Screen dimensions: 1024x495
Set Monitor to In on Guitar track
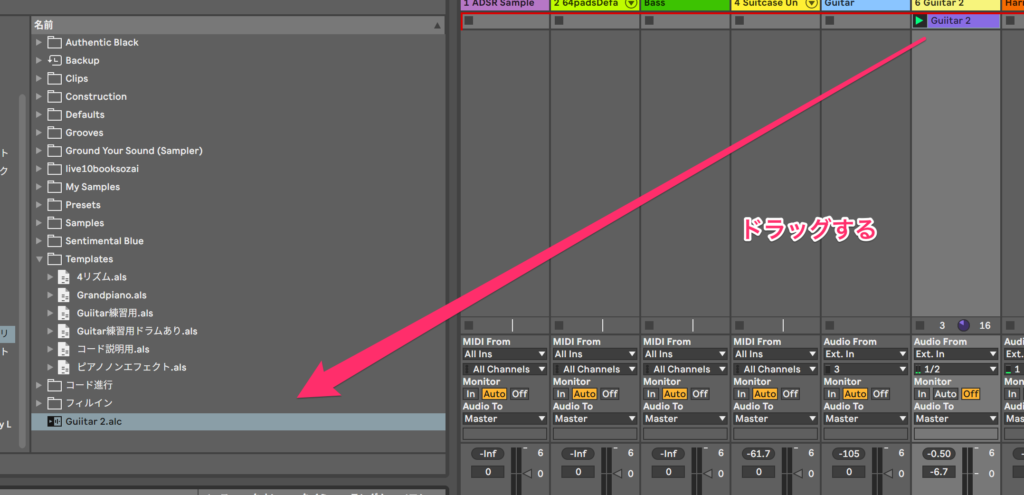(x=830, y=394)
